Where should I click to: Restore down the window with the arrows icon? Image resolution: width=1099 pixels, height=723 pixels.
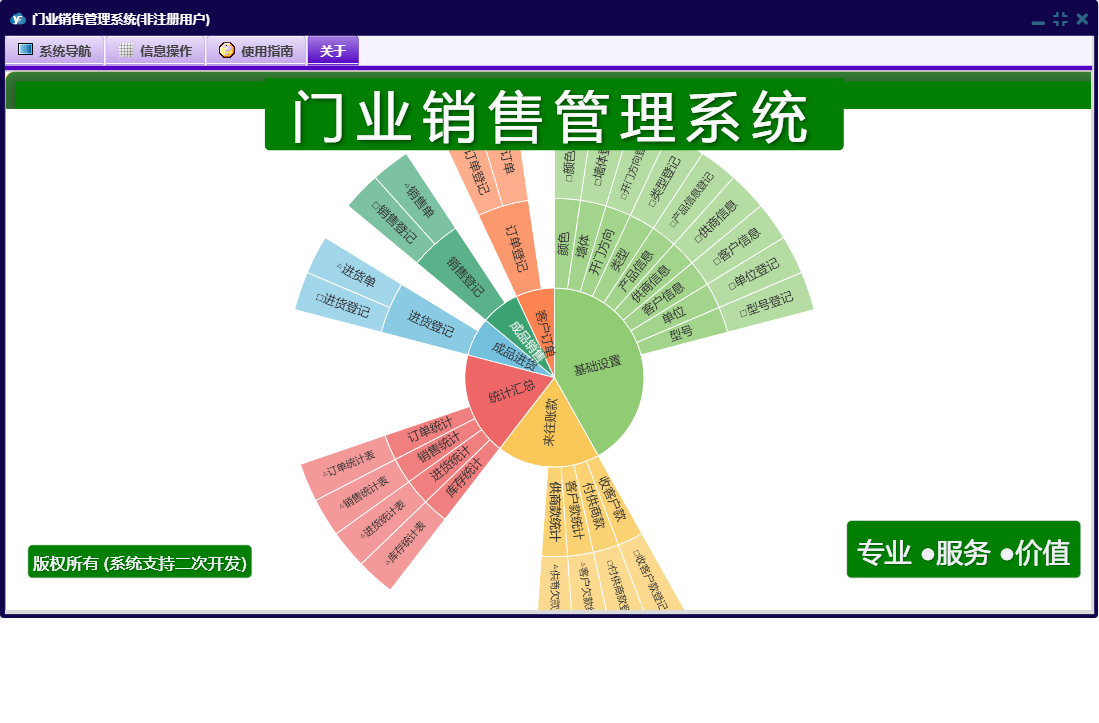[1060, 20]
